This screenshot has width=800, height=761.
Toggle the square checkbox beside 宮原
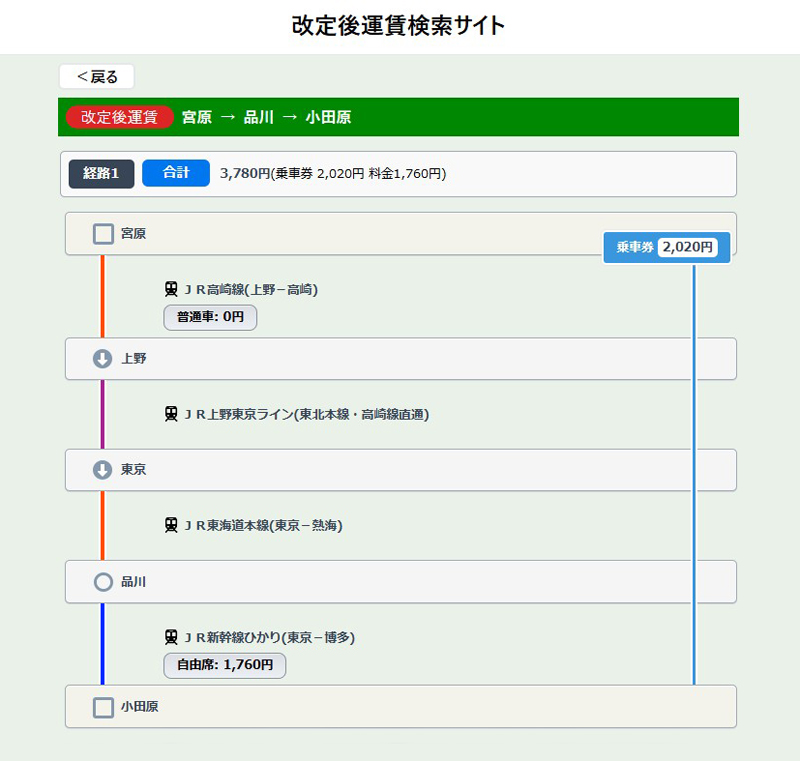pos(103,234)
